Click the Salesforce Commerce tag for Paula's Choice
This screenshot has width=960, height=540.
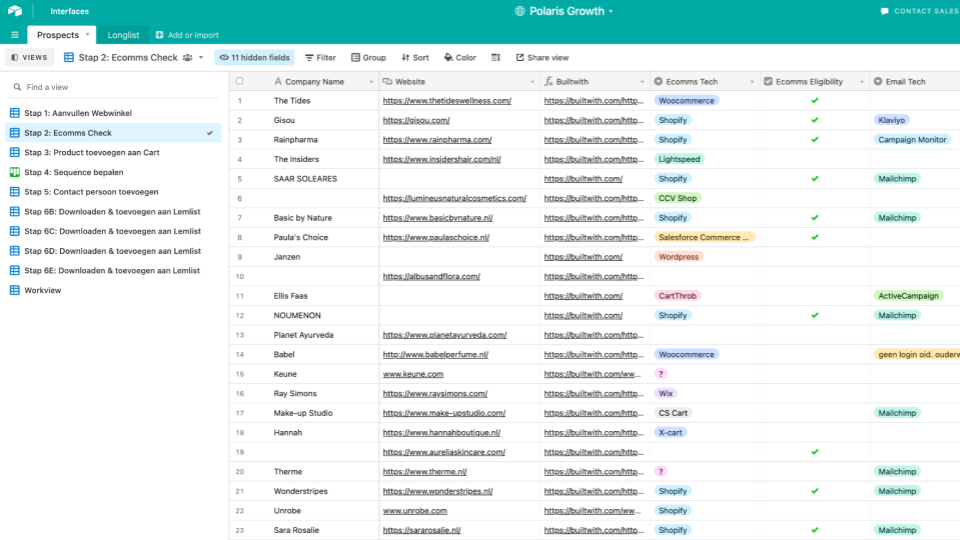click(704, 237)
